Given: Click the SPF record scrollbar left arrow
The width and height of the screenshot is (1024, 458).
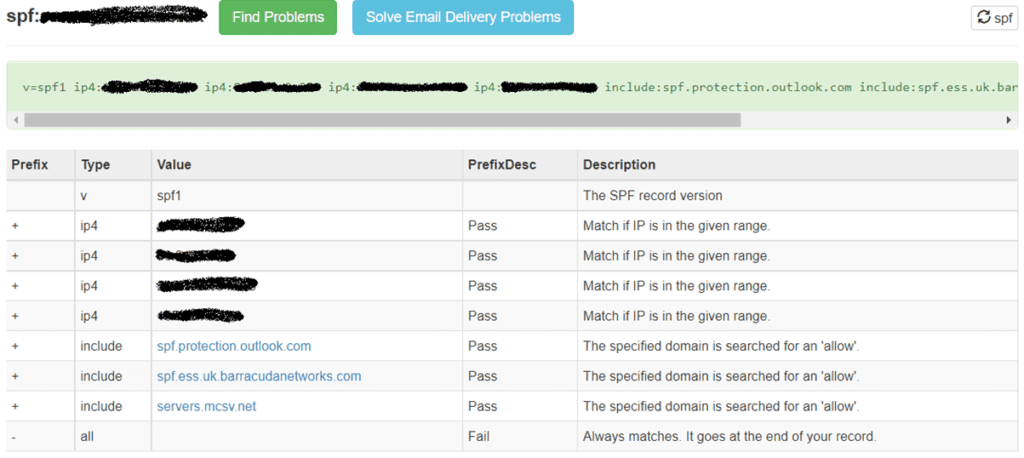Looking at the screenshot, I should click(15, 120).
